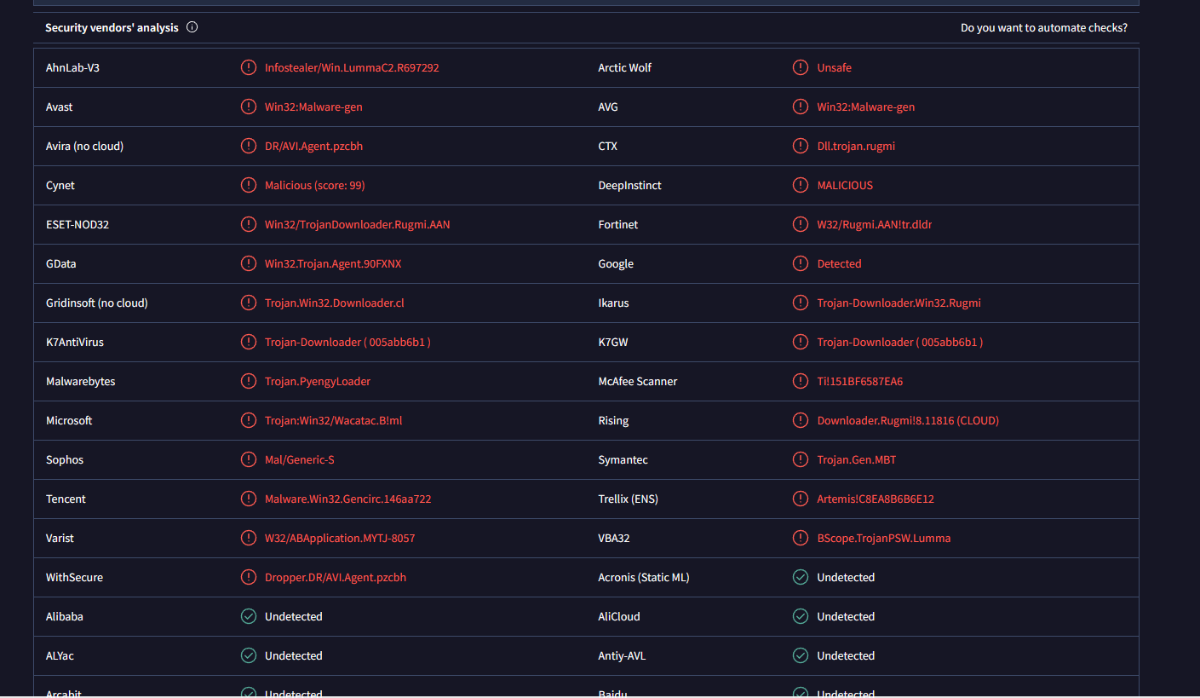This screenshot has width=1200, height=698.
Task: Select 'BScope.TrojanPSW.Lumma' detection text
Action: (884, 538)
